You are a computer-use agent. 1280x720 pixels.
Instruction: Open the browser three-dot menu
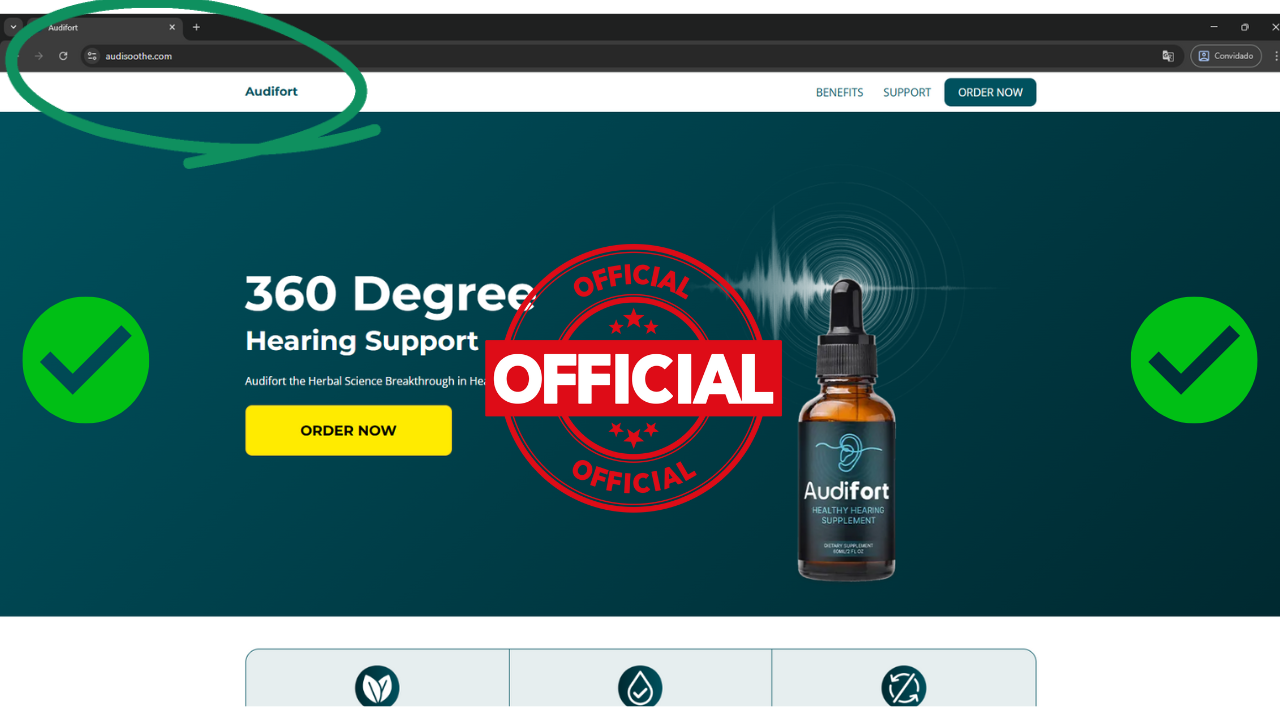click(1276, 56)
